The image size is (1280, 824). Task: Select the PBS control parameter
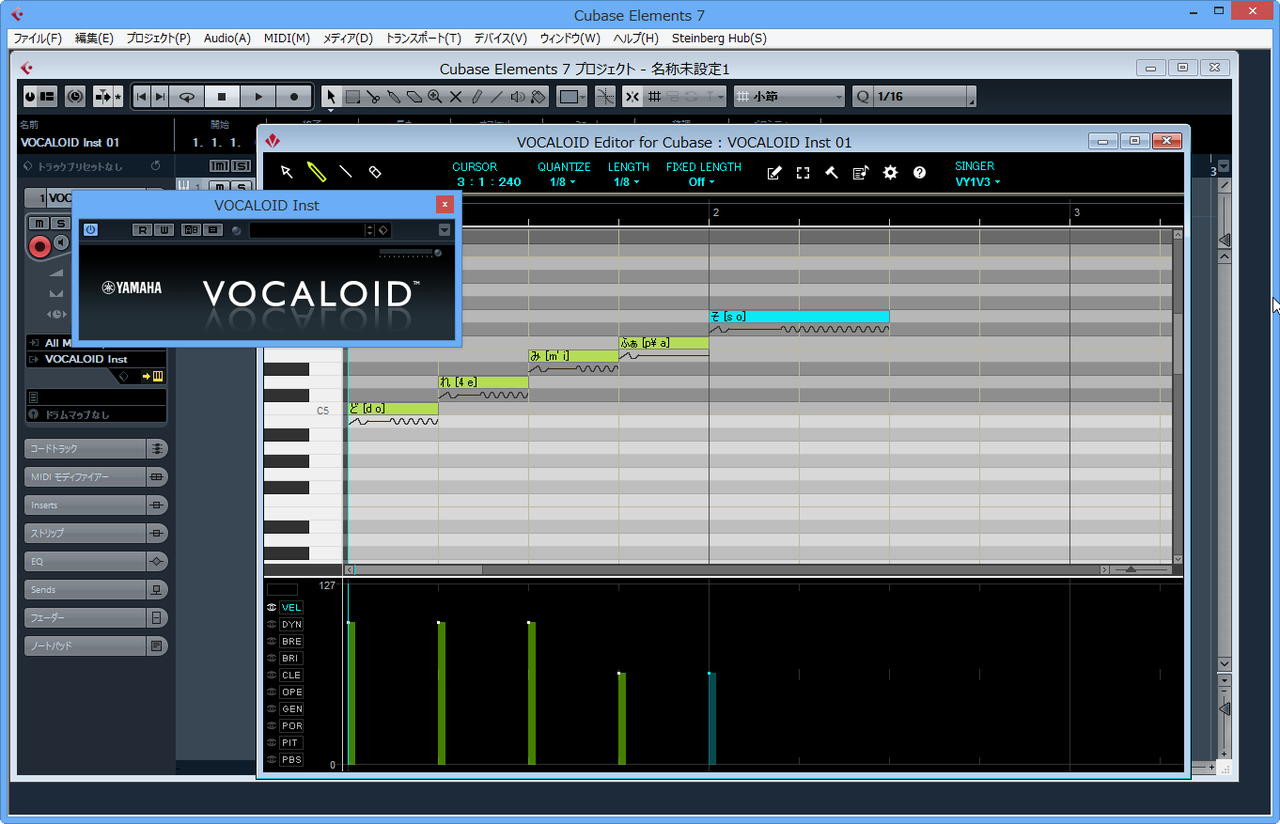tap(291, 760)
